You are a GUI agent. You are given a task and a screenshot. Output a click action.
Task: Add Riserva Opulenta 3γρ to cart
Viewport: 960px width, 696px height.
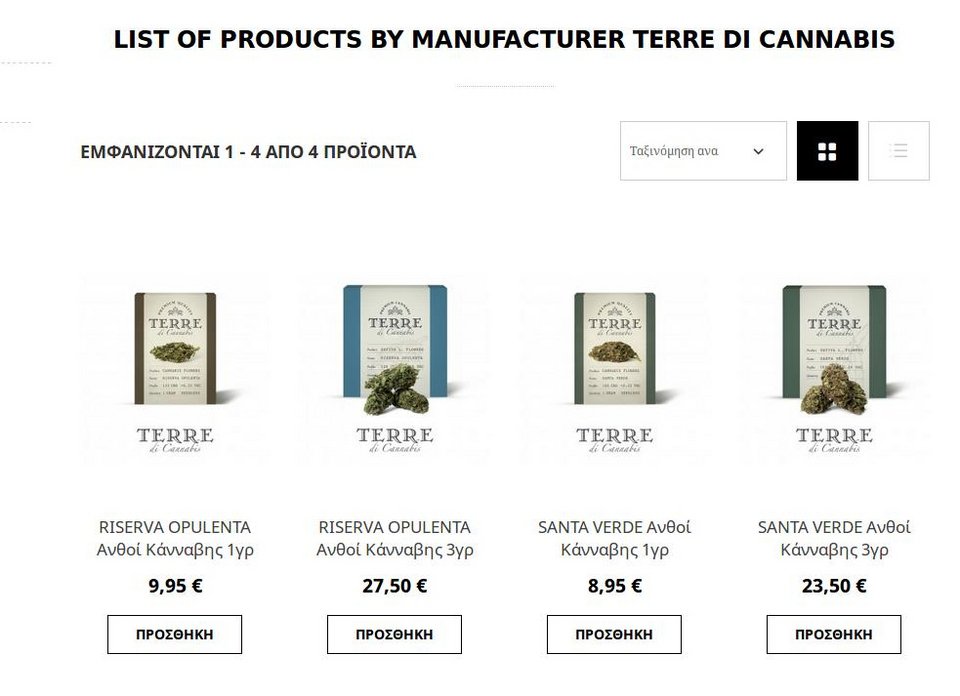(394, 634)
